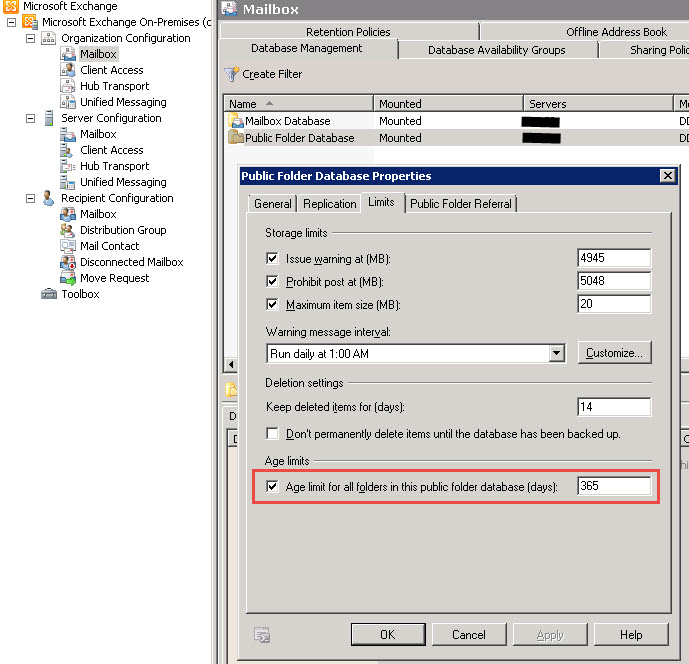Open the Database Availability Groups tab
The height and width of the screenshot is (664, 689).
pos(497,50)
